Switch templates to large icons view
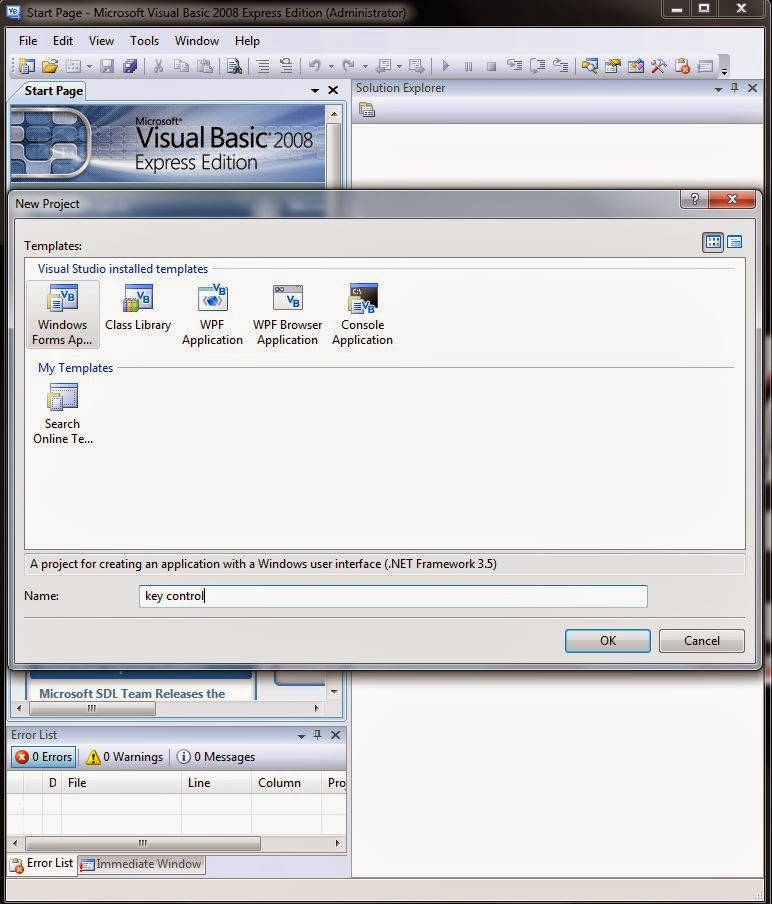 coord(713,242)
